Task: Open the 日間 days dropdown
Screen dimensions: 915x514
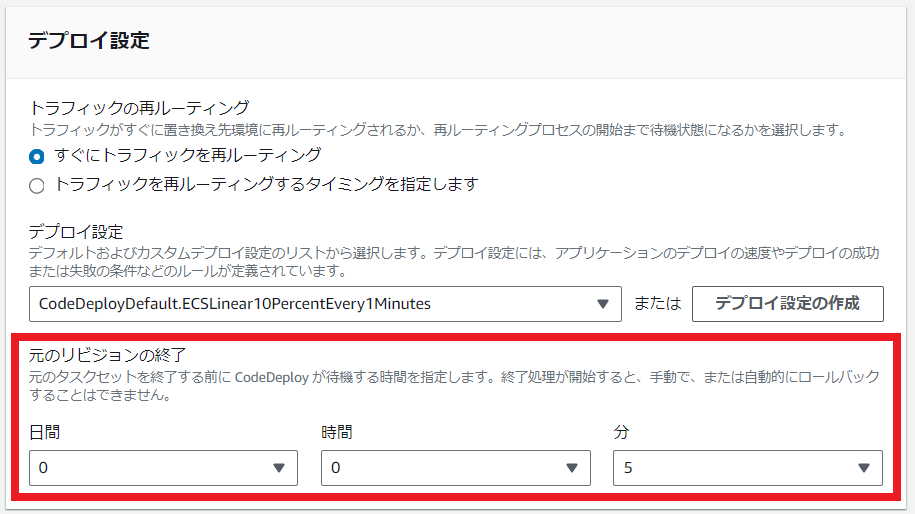Action: coord(163,468)
